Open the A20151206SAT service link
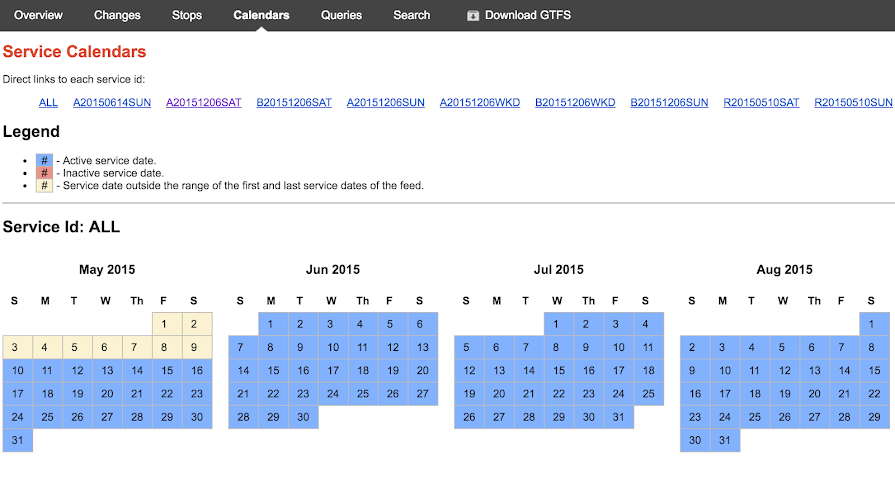Image resolution: width=895 pixels, height=478 pixels. 204,103
